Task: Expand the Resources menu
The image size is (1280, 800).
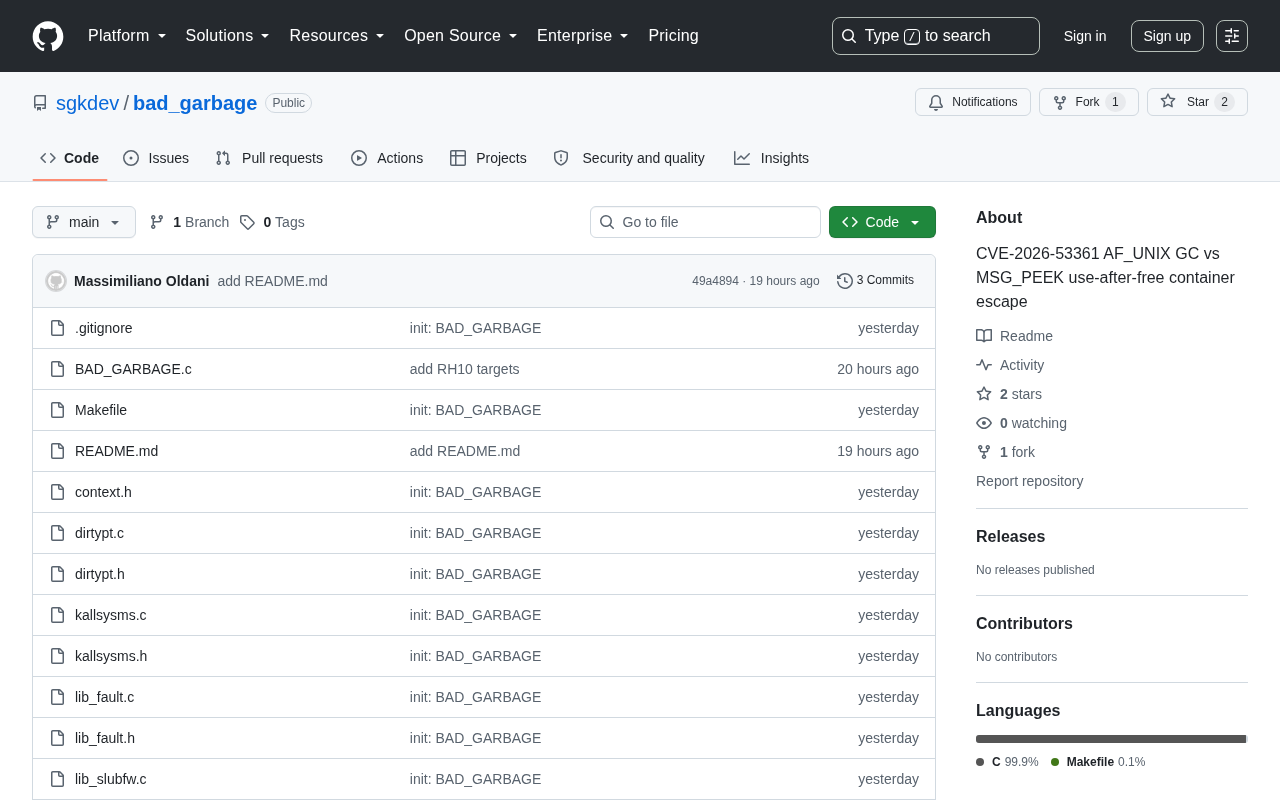Action: tap(337, 36)
